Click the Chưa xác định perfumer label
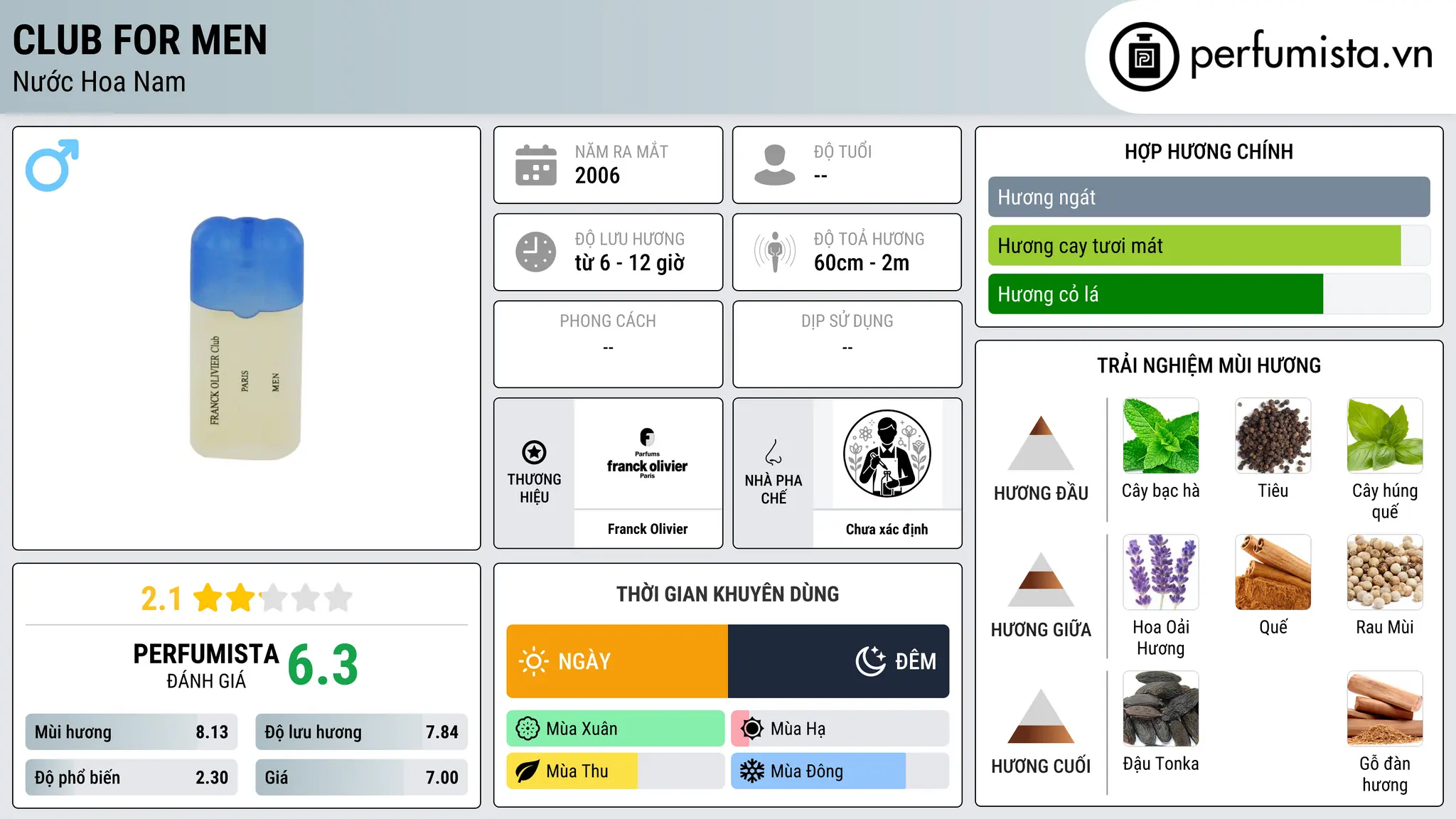 (x=887, y=529)
